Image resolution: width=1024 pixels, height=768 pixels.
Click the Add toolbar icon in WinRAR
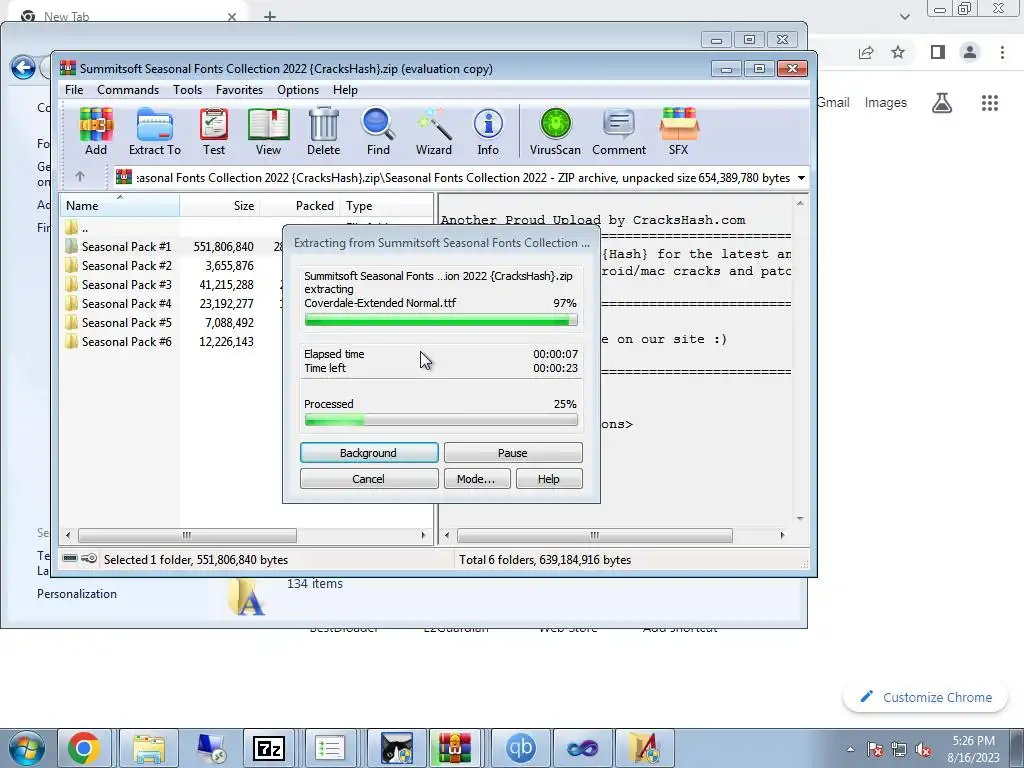point(96,131)
